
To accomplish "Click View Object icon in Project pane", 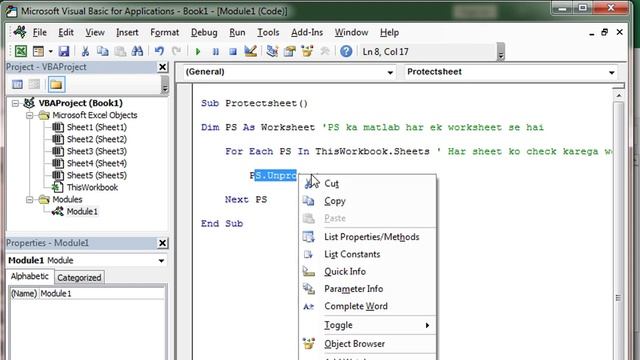I will 34,84.
